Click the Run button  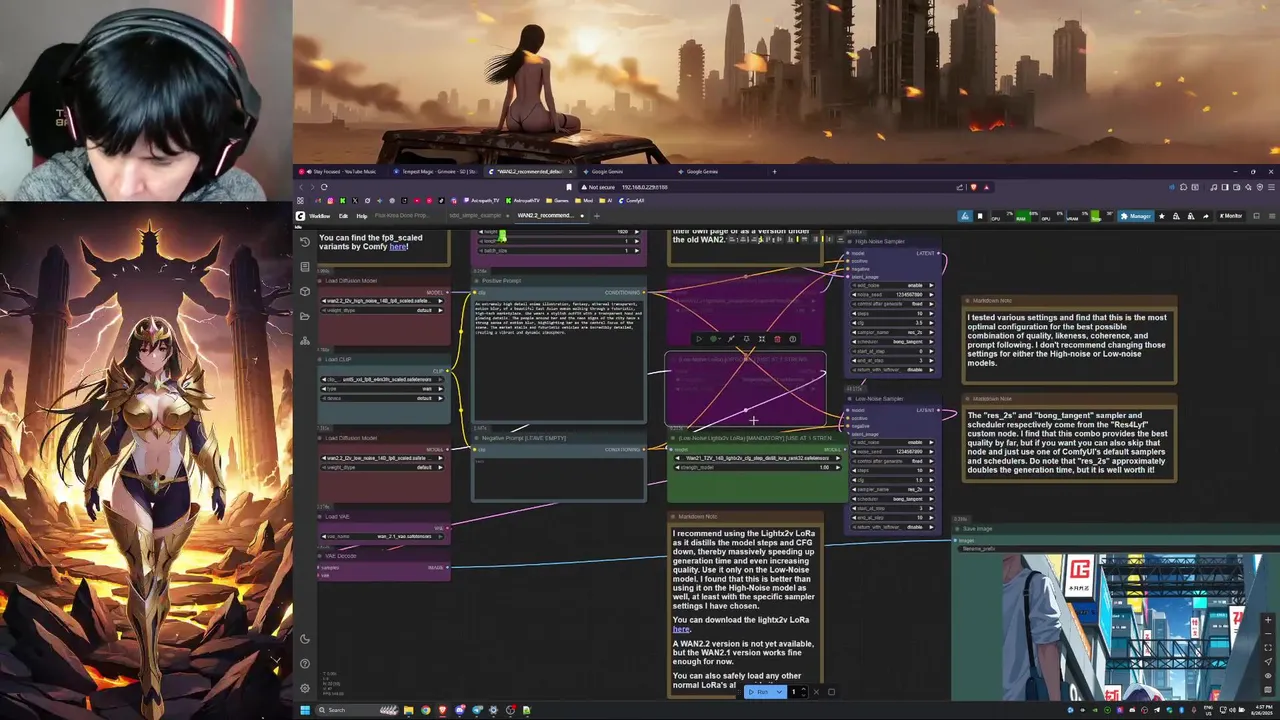point(760,692)
